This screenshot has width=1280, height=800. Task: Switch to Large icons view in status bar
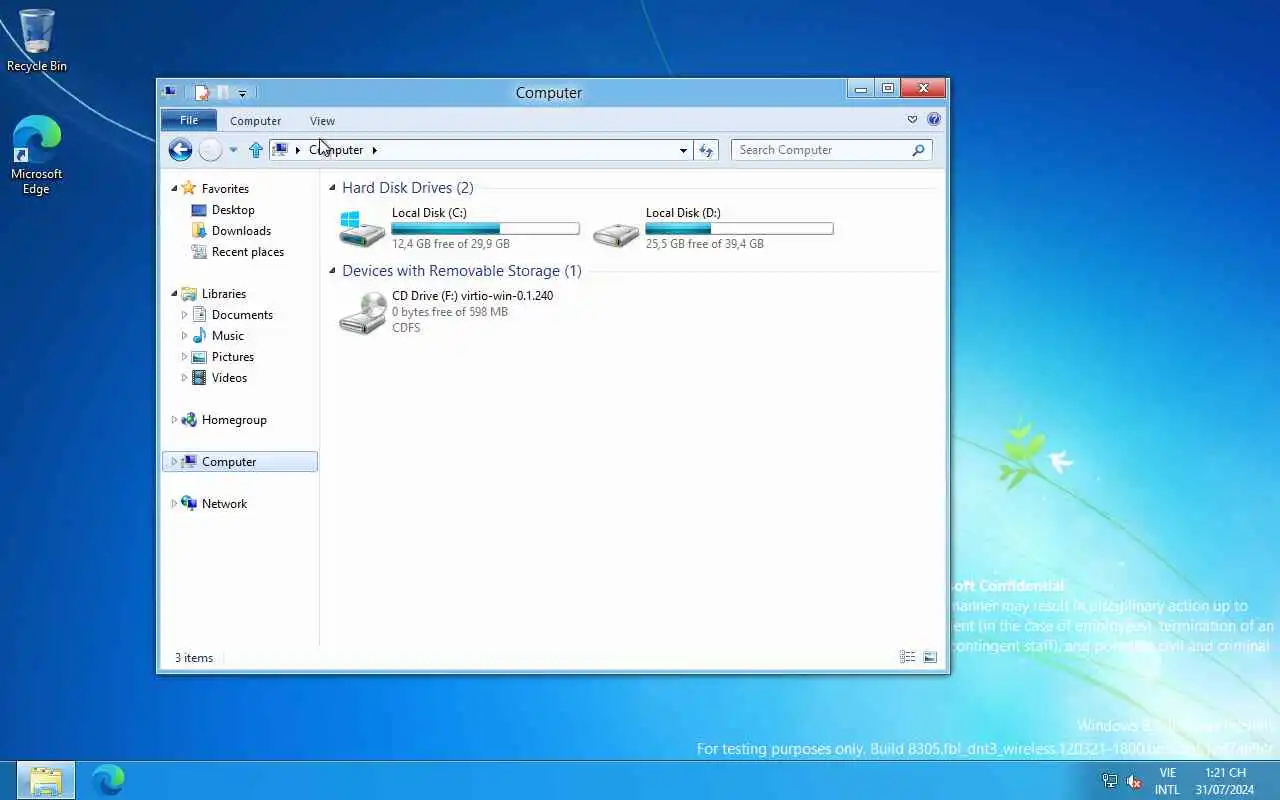(930, 657)
